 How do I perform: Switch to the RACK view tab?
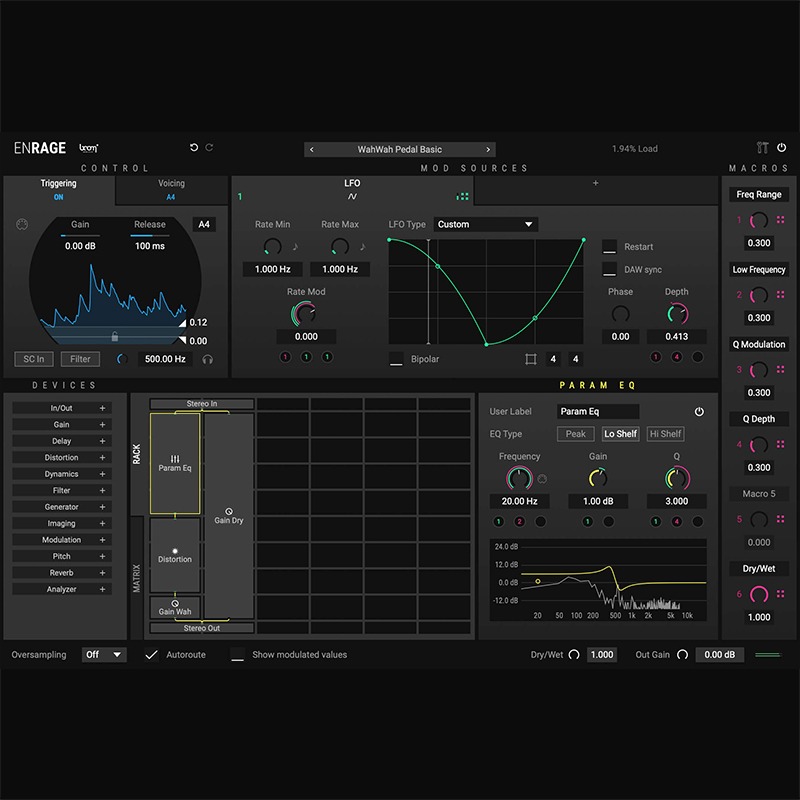click(x=137, y=454)
